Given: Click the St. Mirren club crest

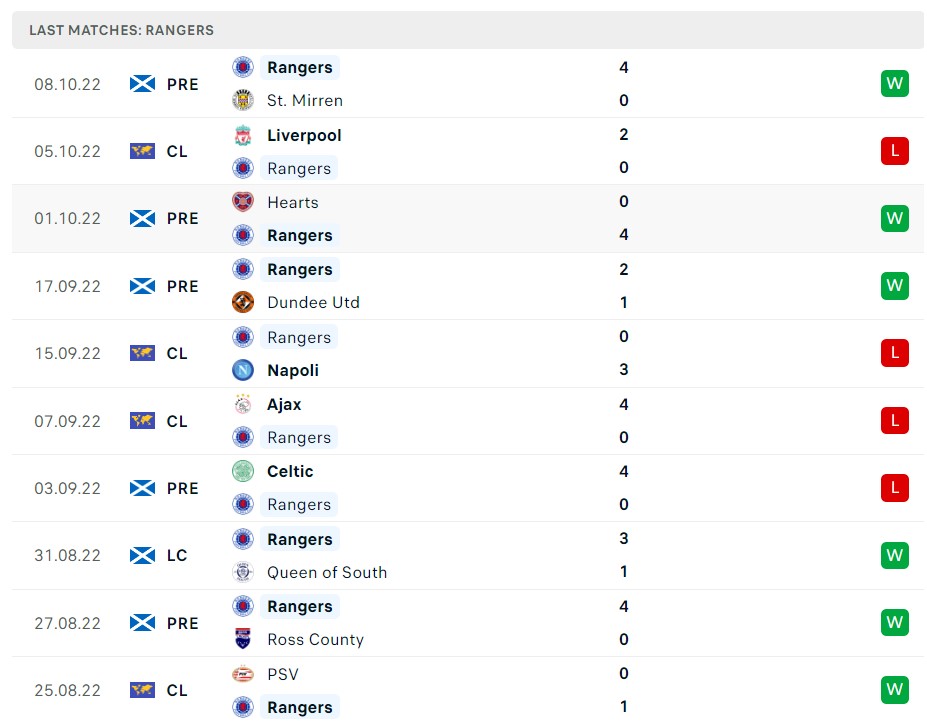Looking at the screenshot, I should [243, 100].
